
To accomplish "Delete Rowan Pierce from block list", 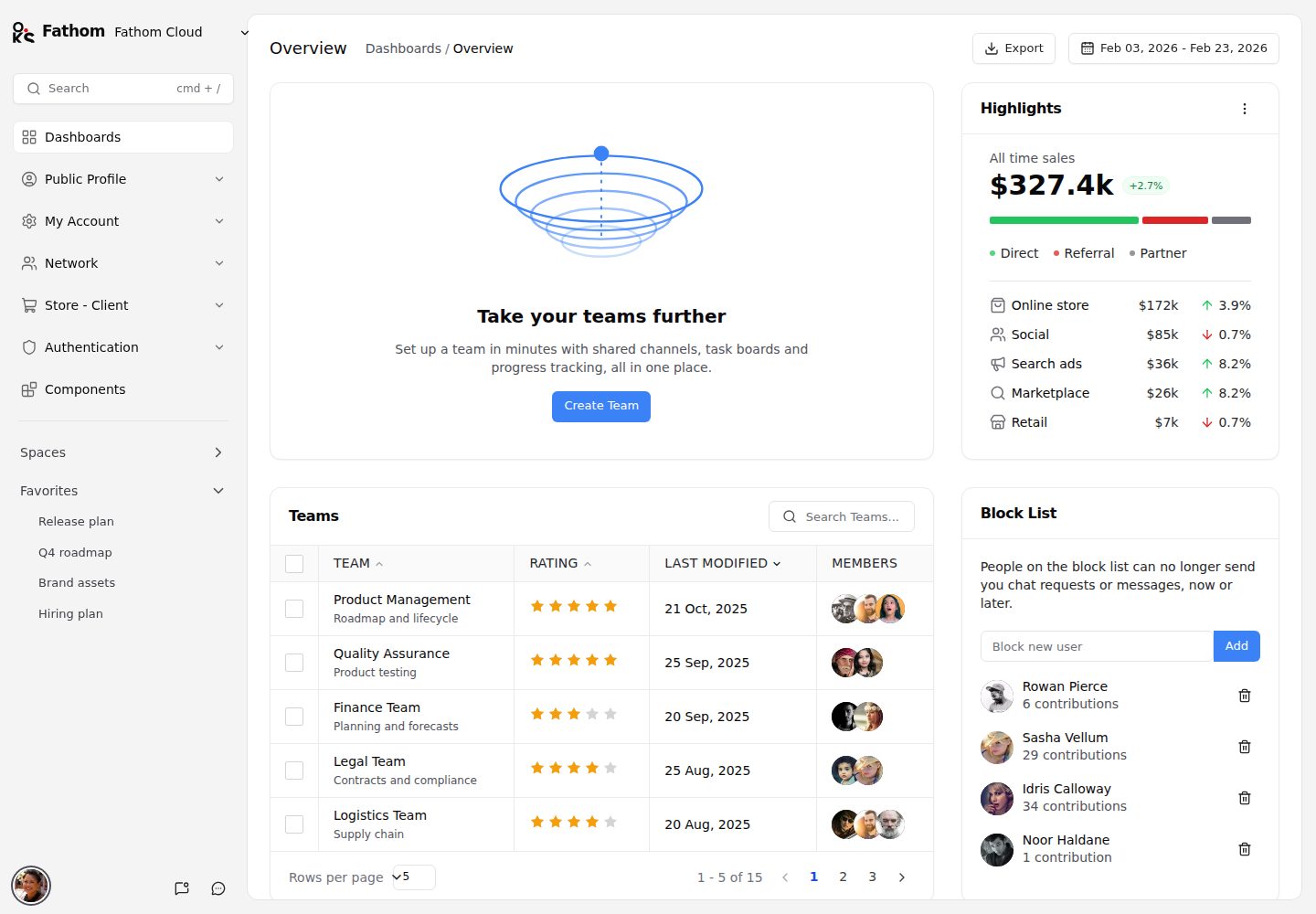I will click(x=1244, y=696).
